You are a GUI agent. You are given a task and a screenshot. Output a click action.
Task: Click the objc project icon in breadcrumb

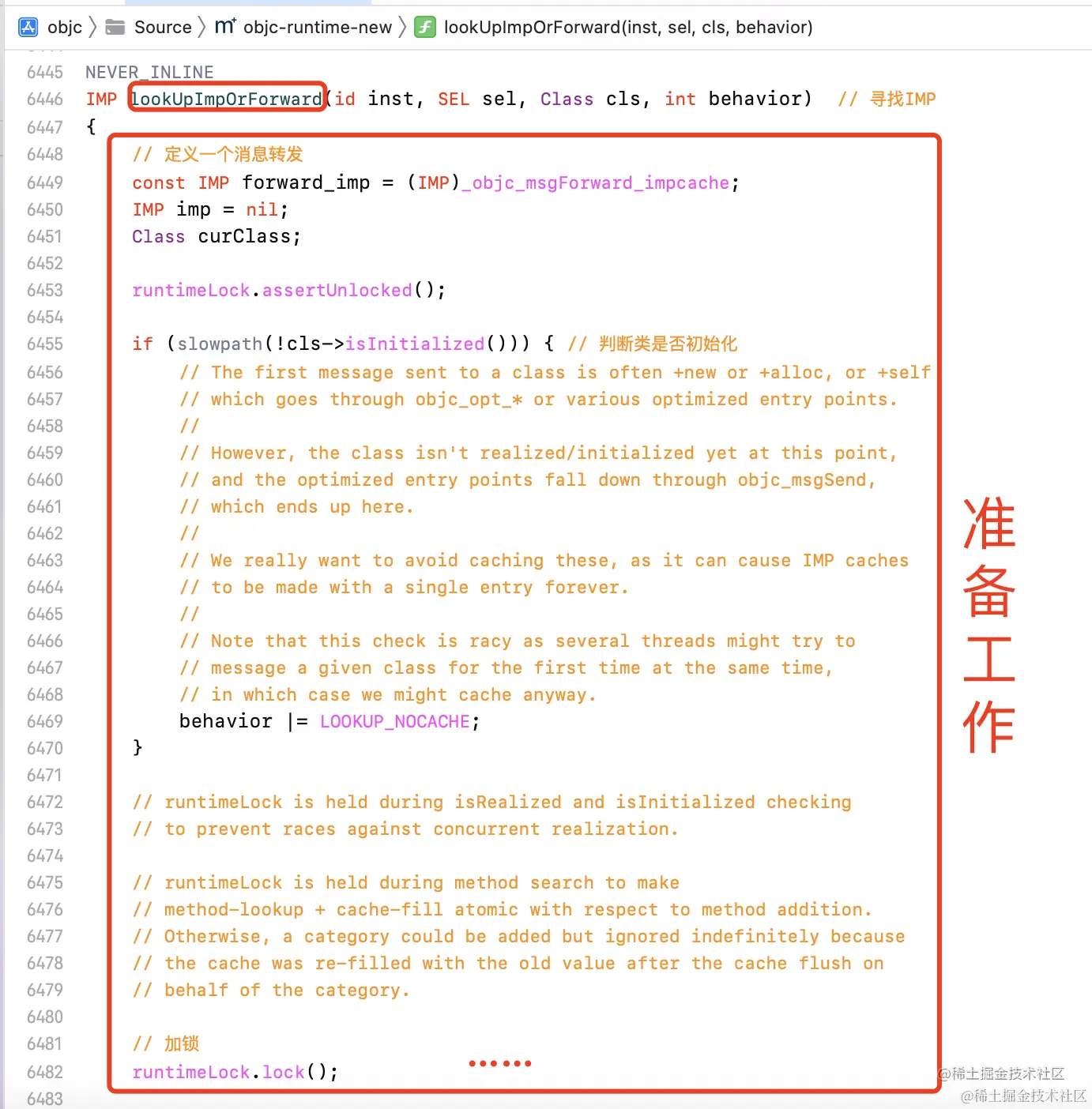pyautogui.click(x=28, y=27)
